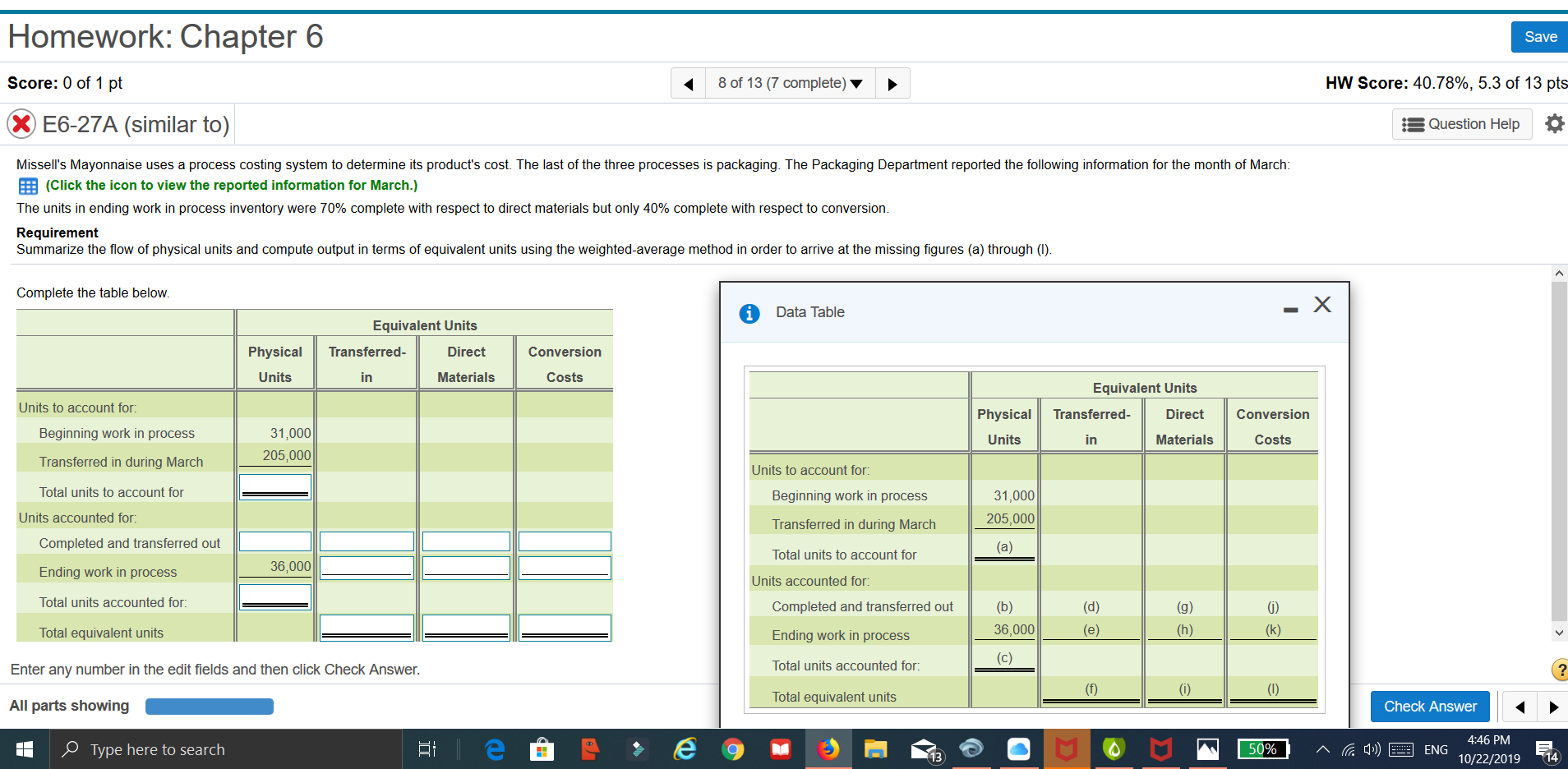Select Total equivalent units conversion costs field

coord(565,628)
